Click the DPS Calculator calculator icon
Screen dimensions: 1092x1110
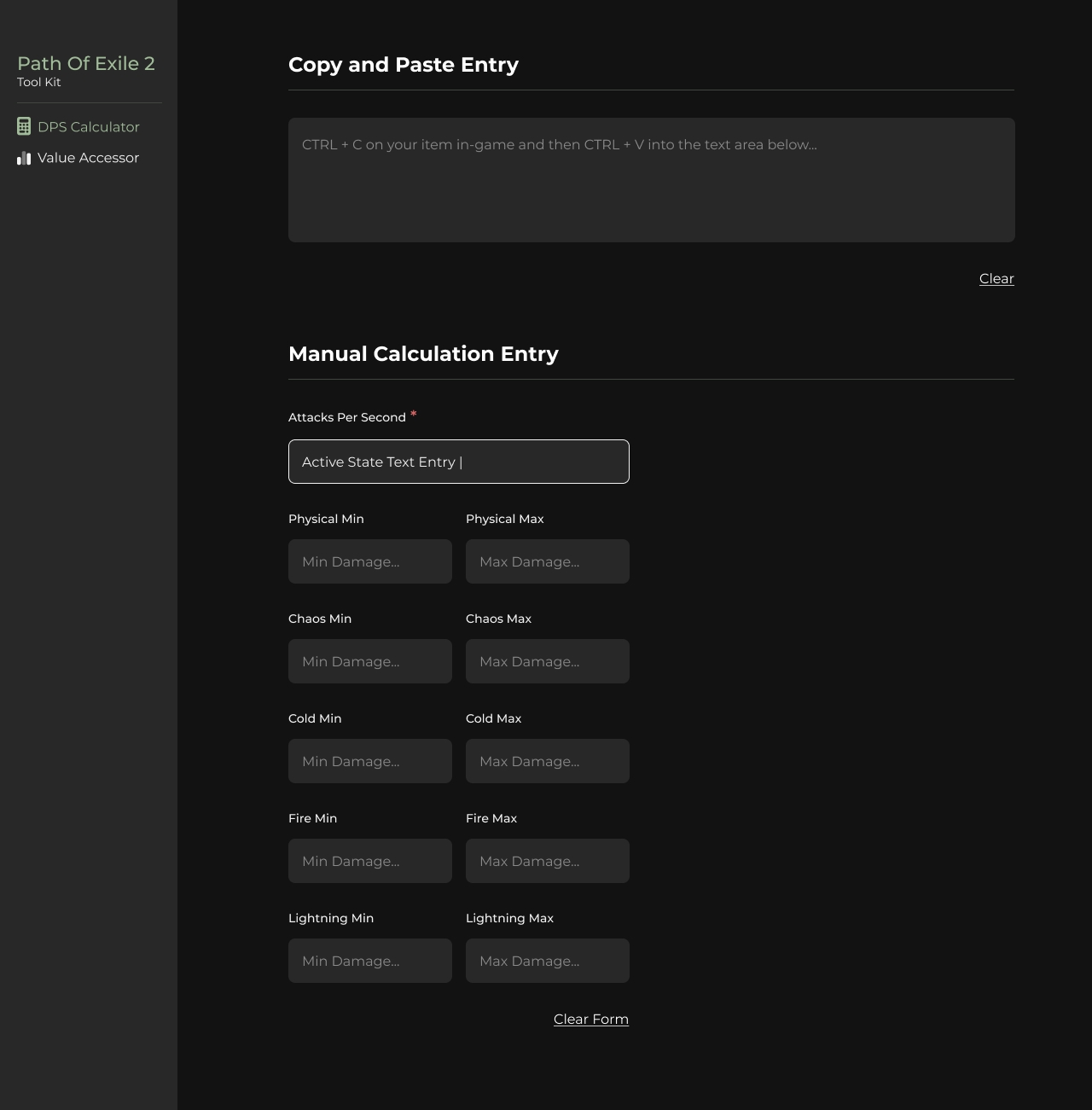pos(24,126)
